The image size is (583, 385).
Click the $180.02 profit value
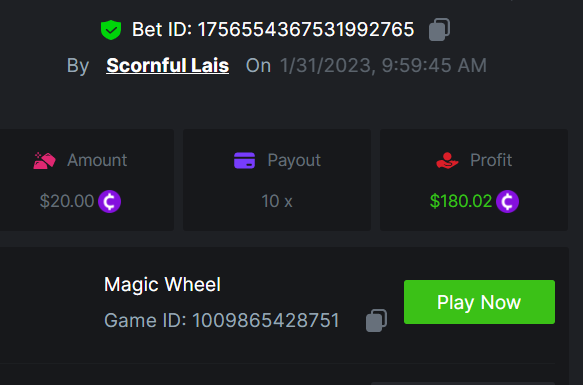[461, 201]
